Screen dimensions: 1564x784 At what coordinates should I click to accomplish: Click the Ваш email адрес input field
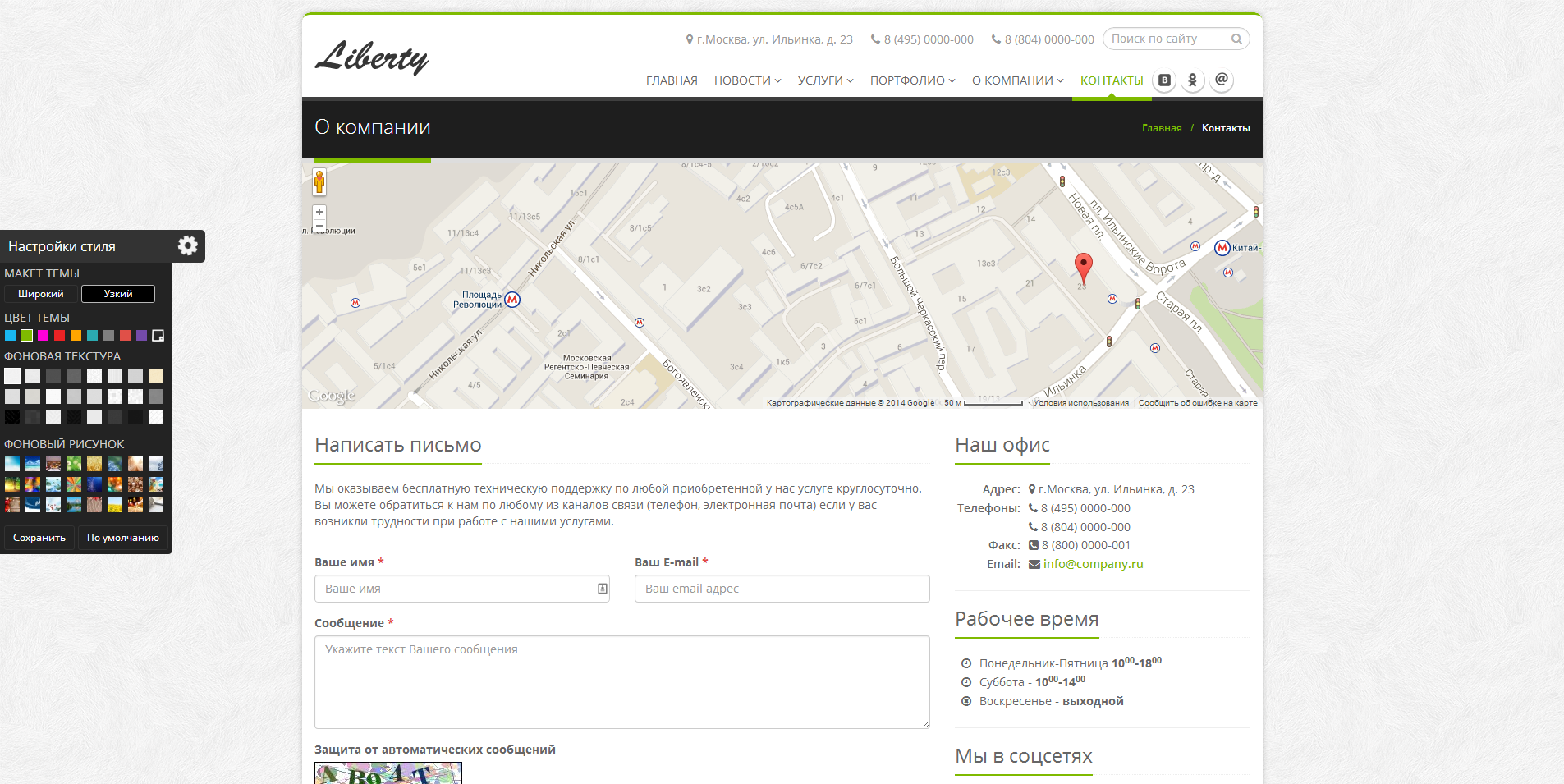[x=782, y=589]
